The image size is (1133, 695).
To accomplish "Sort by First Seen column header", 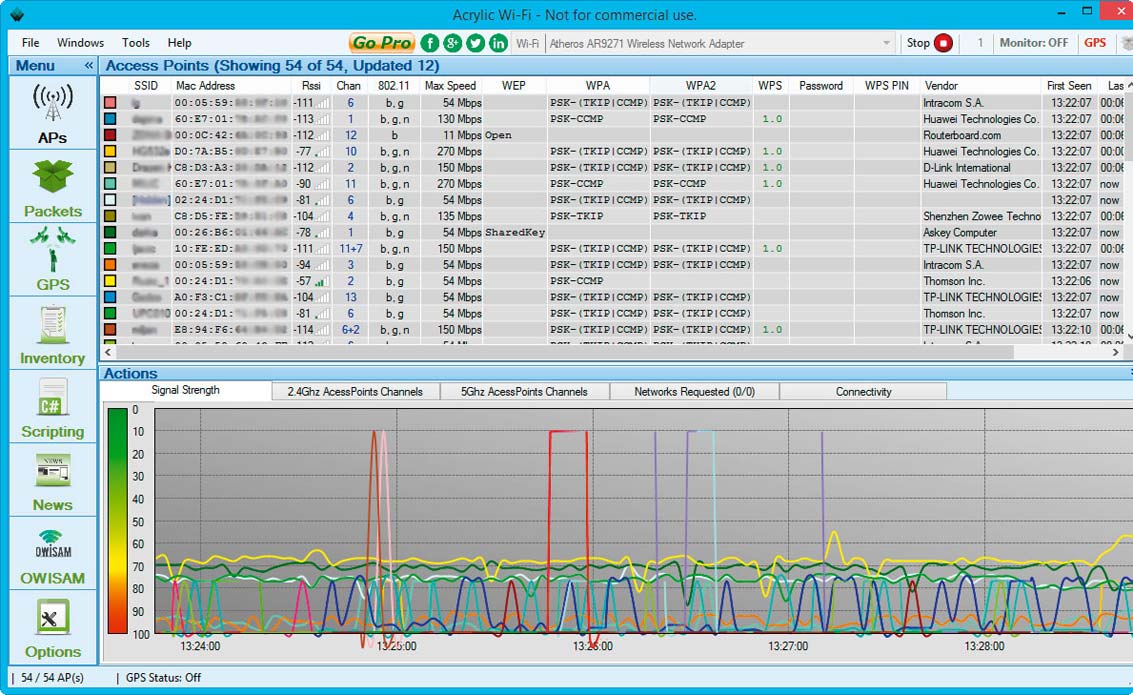I will pos(1069,85).
